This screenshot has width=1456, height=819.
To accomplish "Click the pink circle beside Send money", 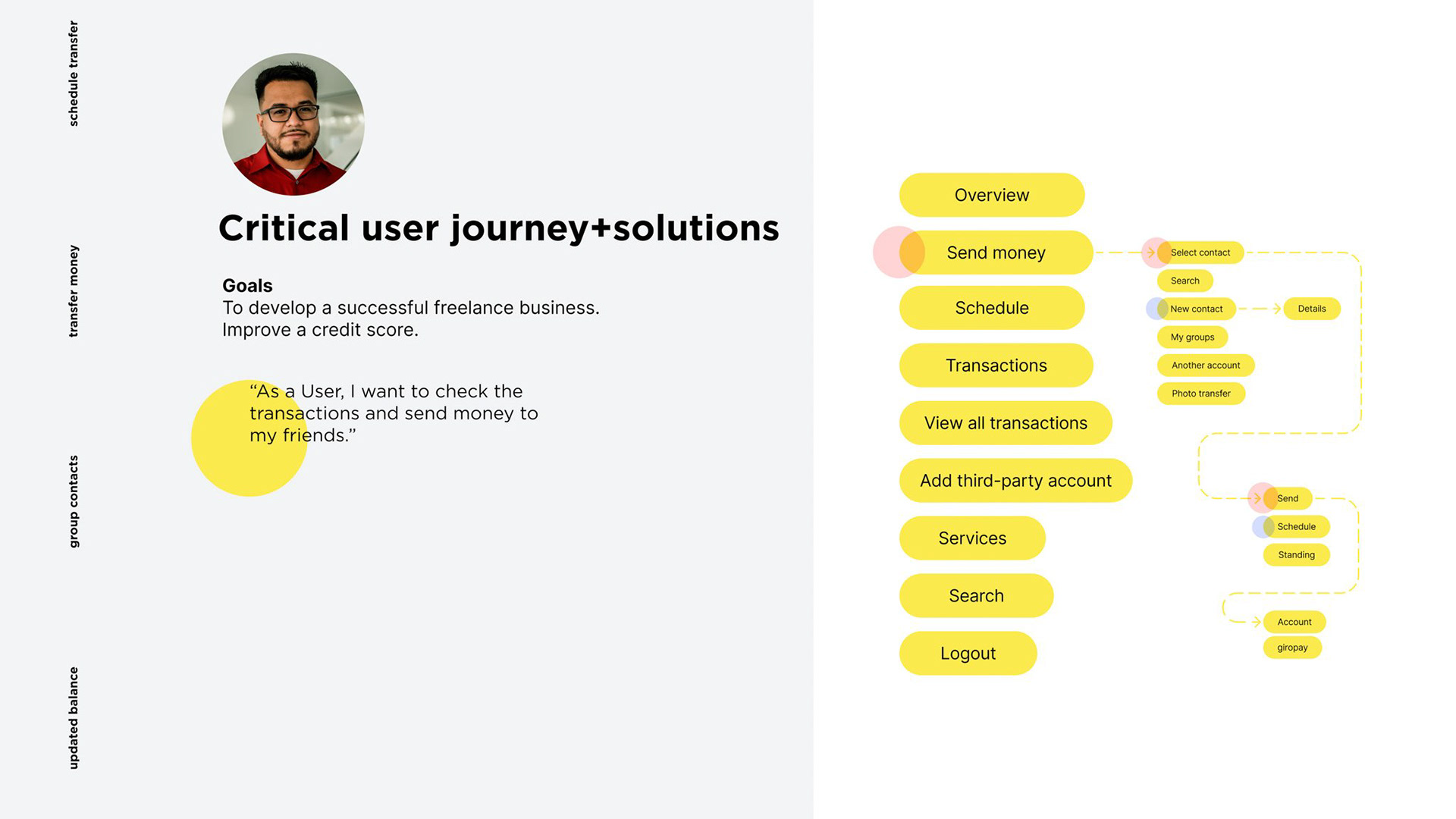I will coord(887,253).
